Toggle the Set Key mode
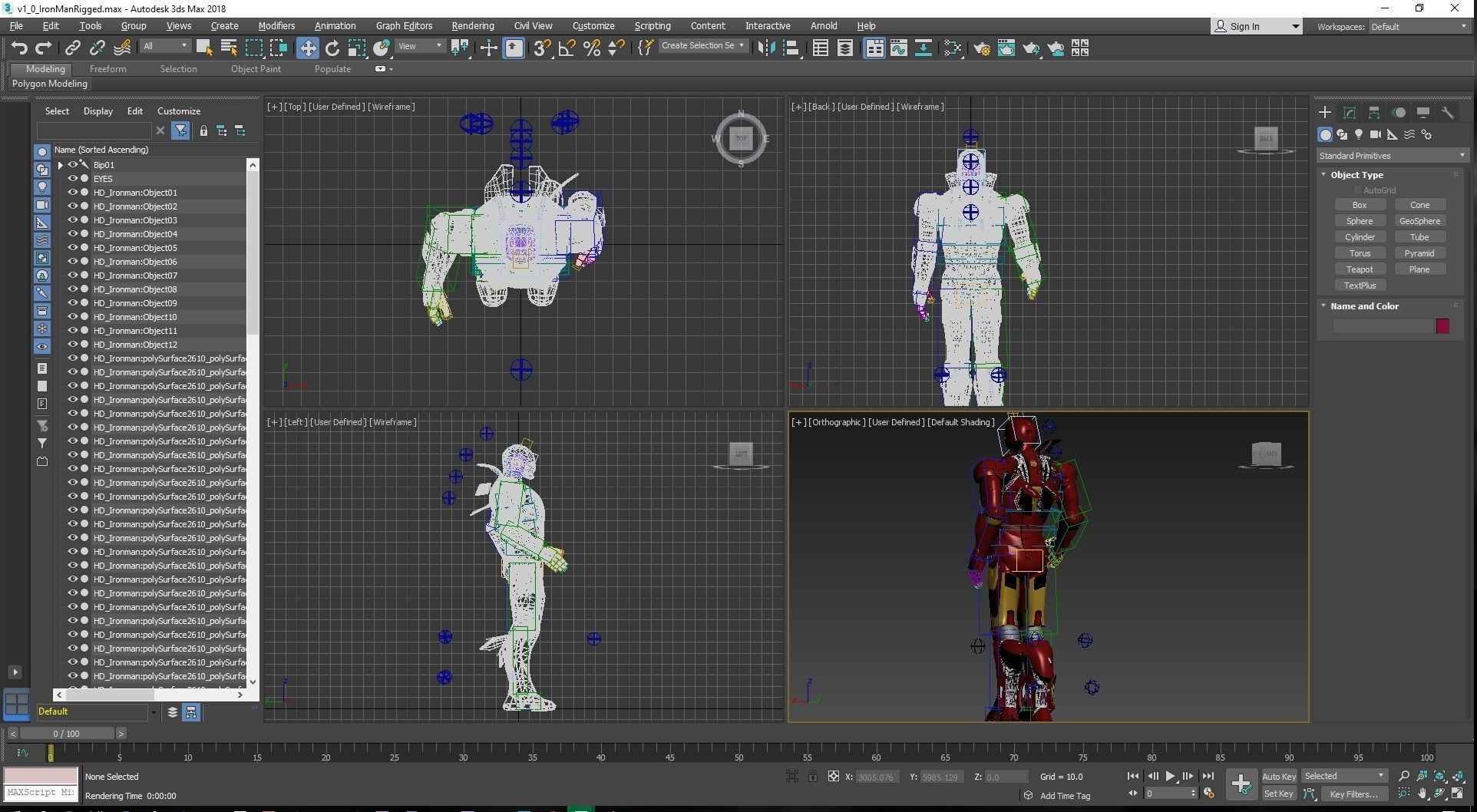The image size is (1477, 812). pyautogui.click(x=1279, y=794)
